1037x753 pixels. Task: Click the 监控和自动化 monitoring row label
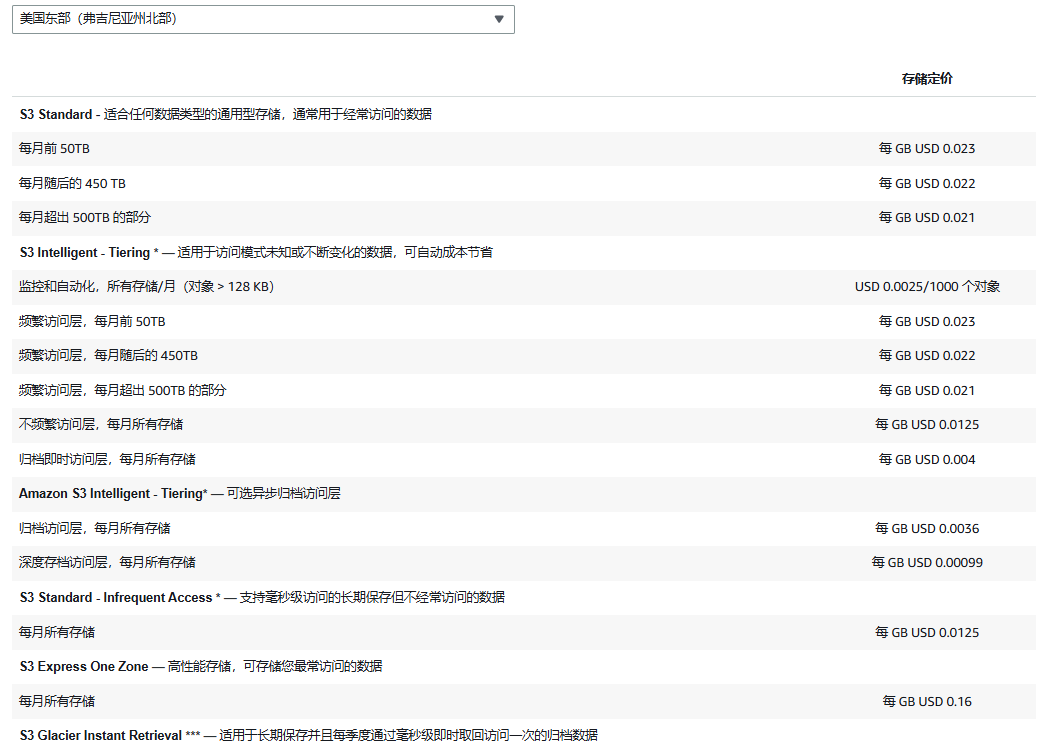point(146,287)
